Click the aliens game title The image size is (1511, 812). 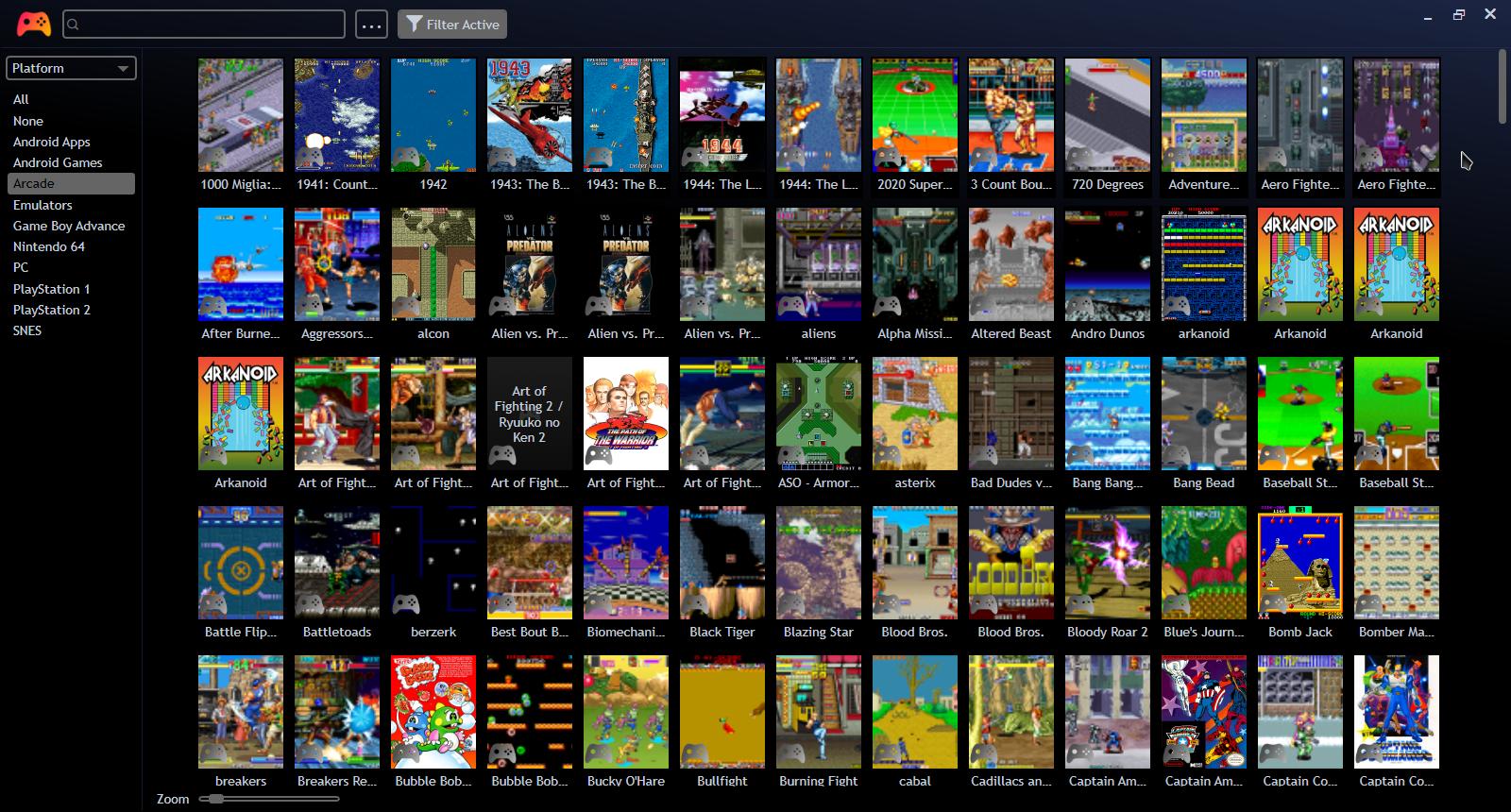819,333
